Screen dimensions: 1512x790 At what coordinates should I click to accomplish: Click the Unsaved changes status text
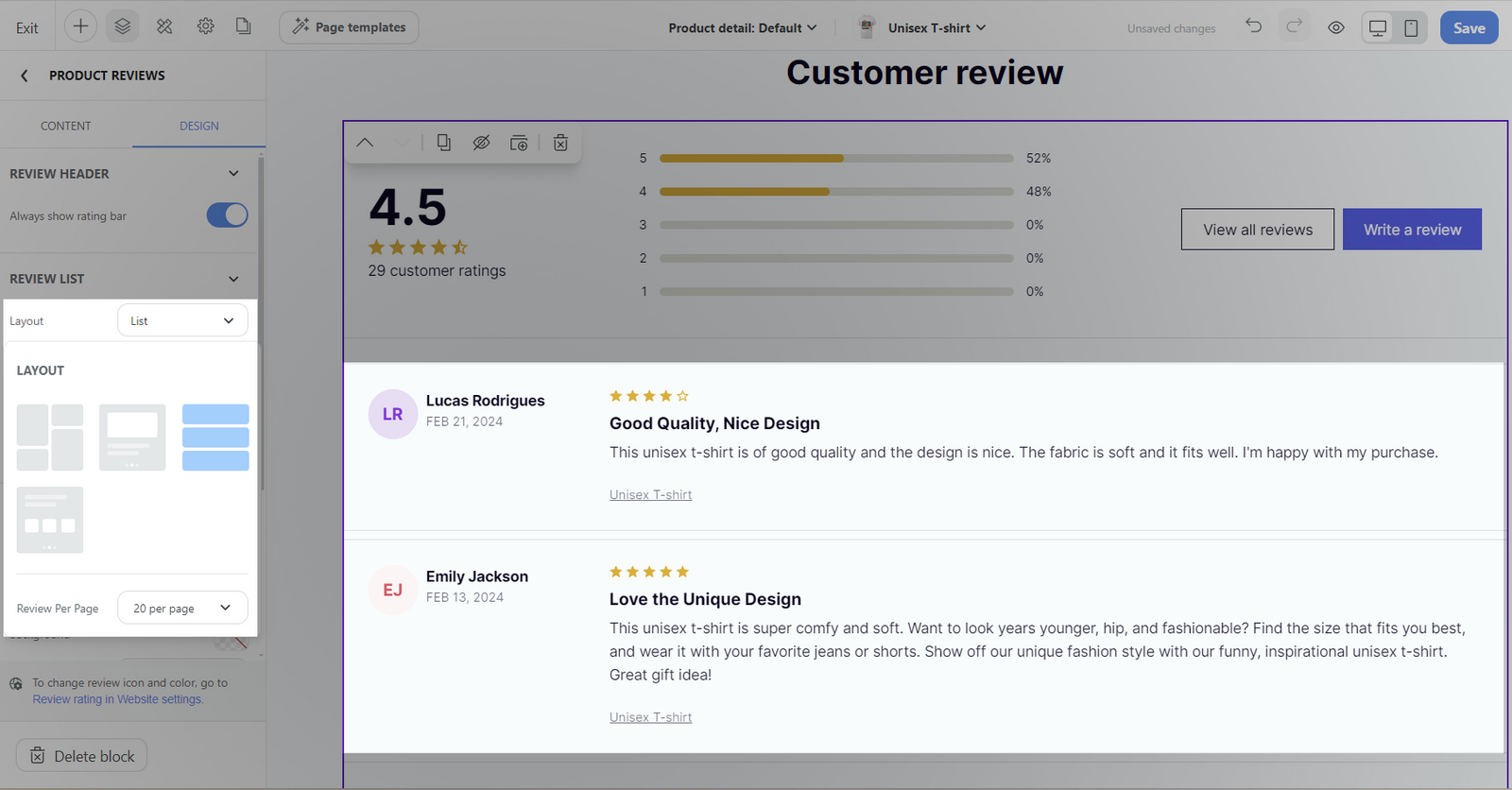pos(1171,28)
